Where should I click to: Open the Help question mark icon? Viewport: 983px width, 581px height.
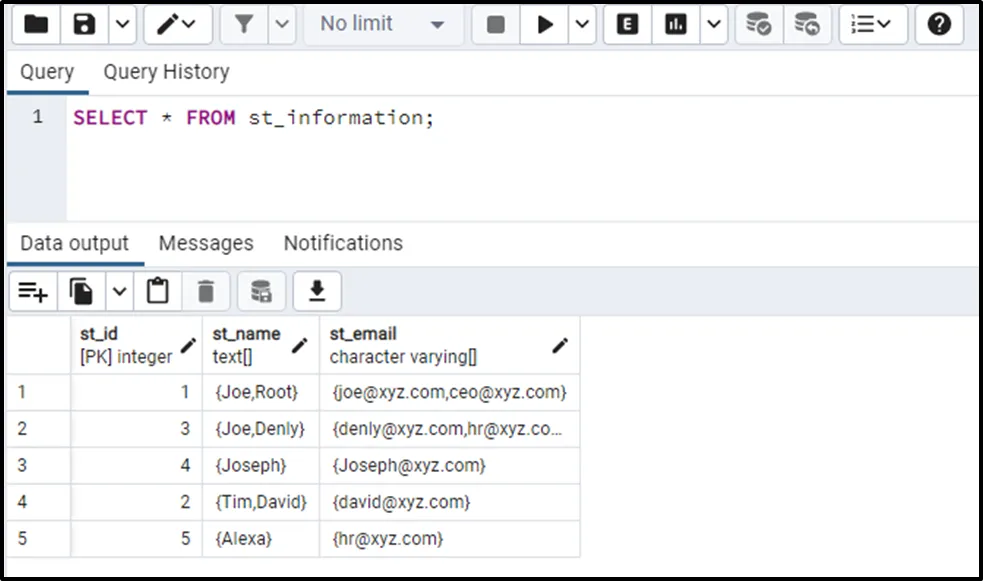pyautogui.click(x=938, y=25)
